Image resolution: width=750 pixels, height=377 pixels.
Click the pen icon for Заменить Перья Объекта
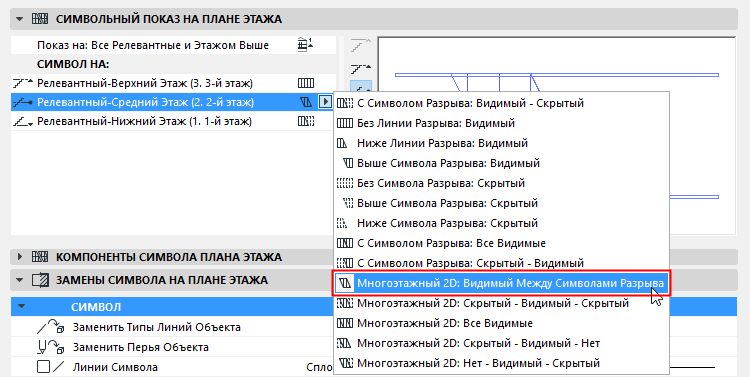[x=51, y=347]
